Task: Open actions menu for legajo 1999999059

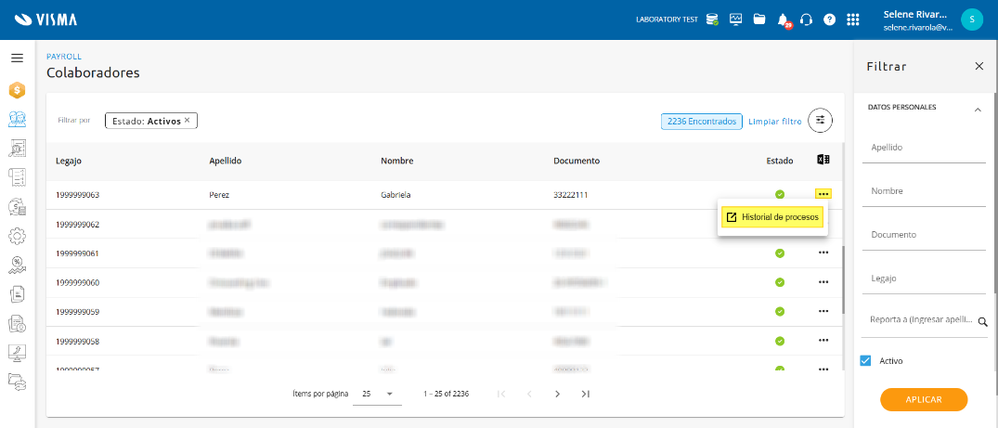Action: (x=824, y=311)
